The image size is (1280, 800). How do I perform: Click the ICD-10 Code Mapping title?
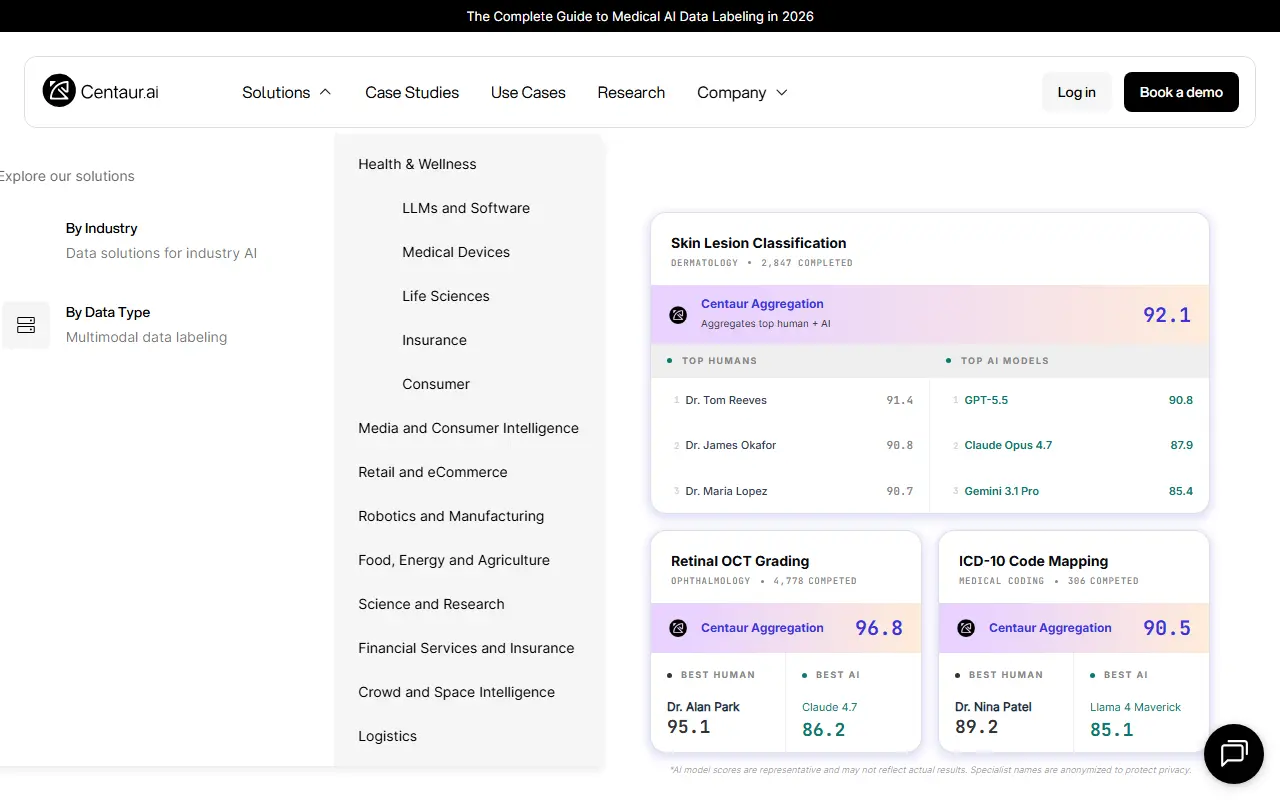click(1033, 561)
